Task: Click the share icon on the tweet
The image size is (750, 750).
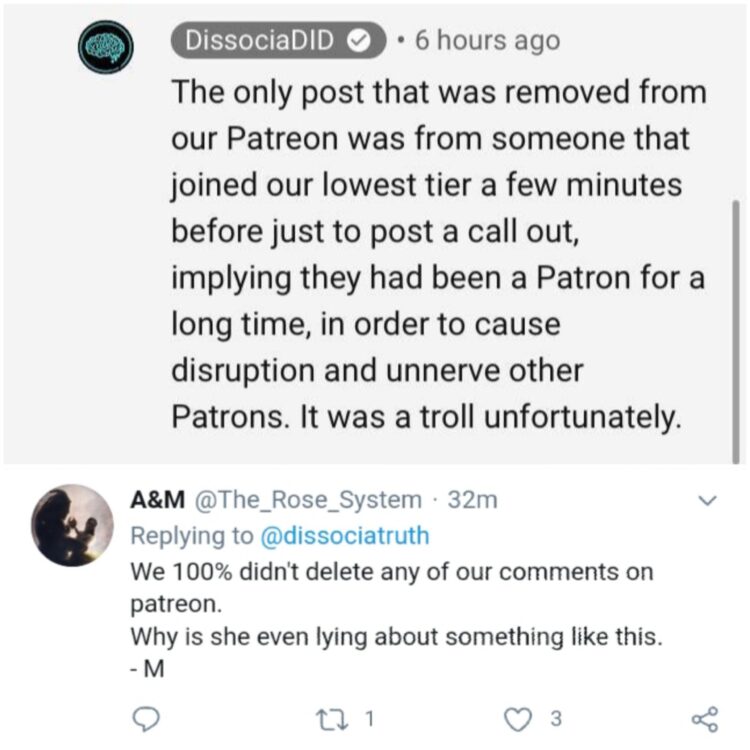Action: click(705, 716)
